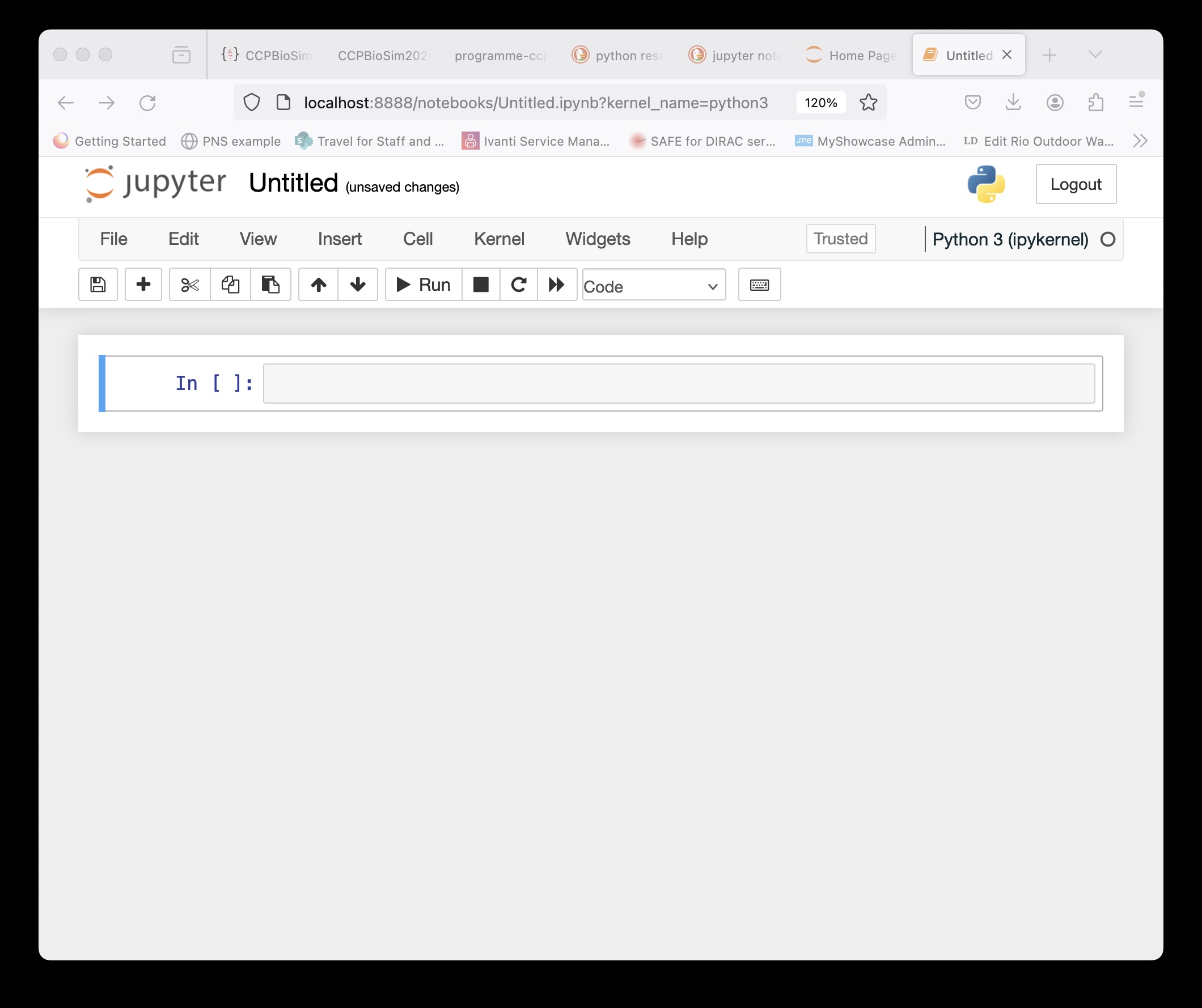
Task: Move selected cell up with the arrow
Action: (319, 285)
